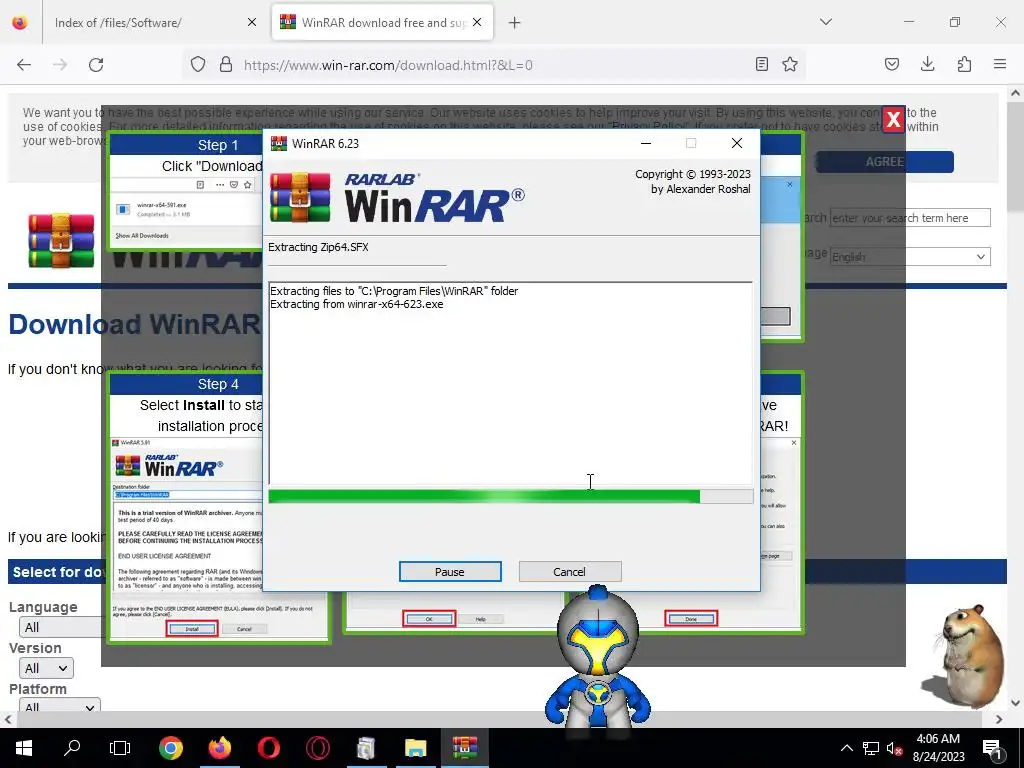1024x768 pixels.
Task: Click the horizontal scrollbar right arrow
Action: 999,720
